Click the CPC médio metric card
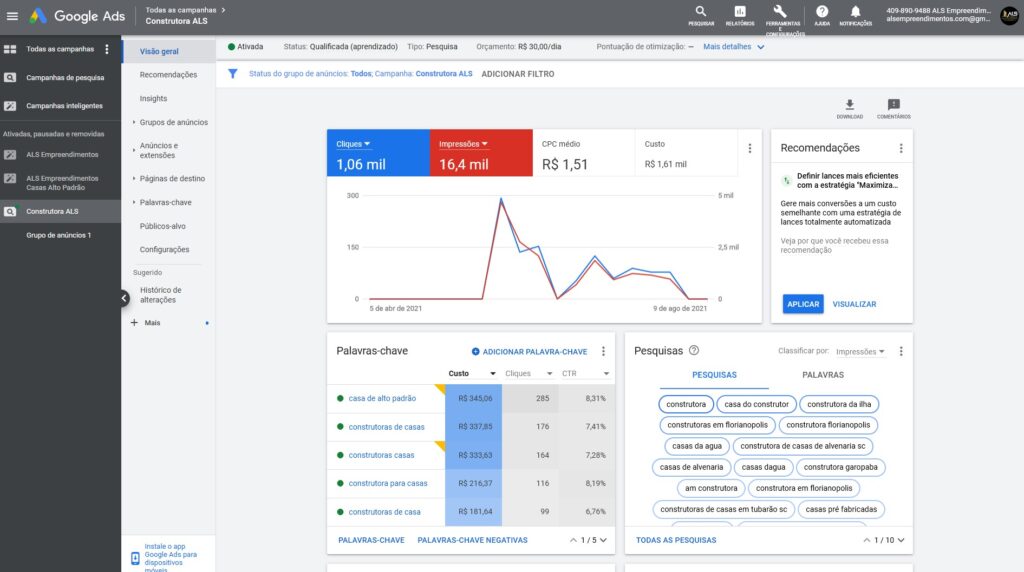 583,153
